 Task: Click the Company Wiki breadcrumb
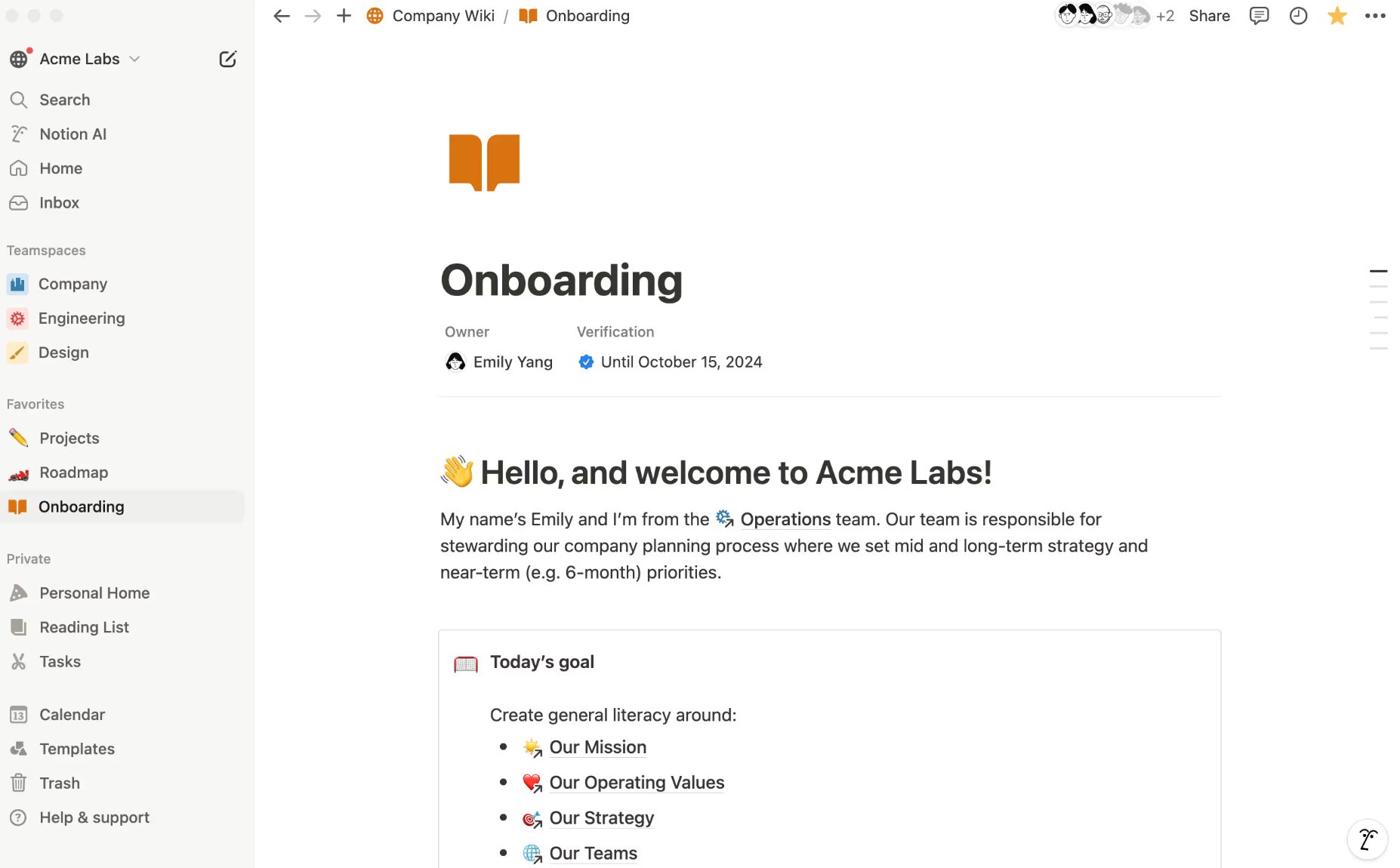click(x=443, y=16)
